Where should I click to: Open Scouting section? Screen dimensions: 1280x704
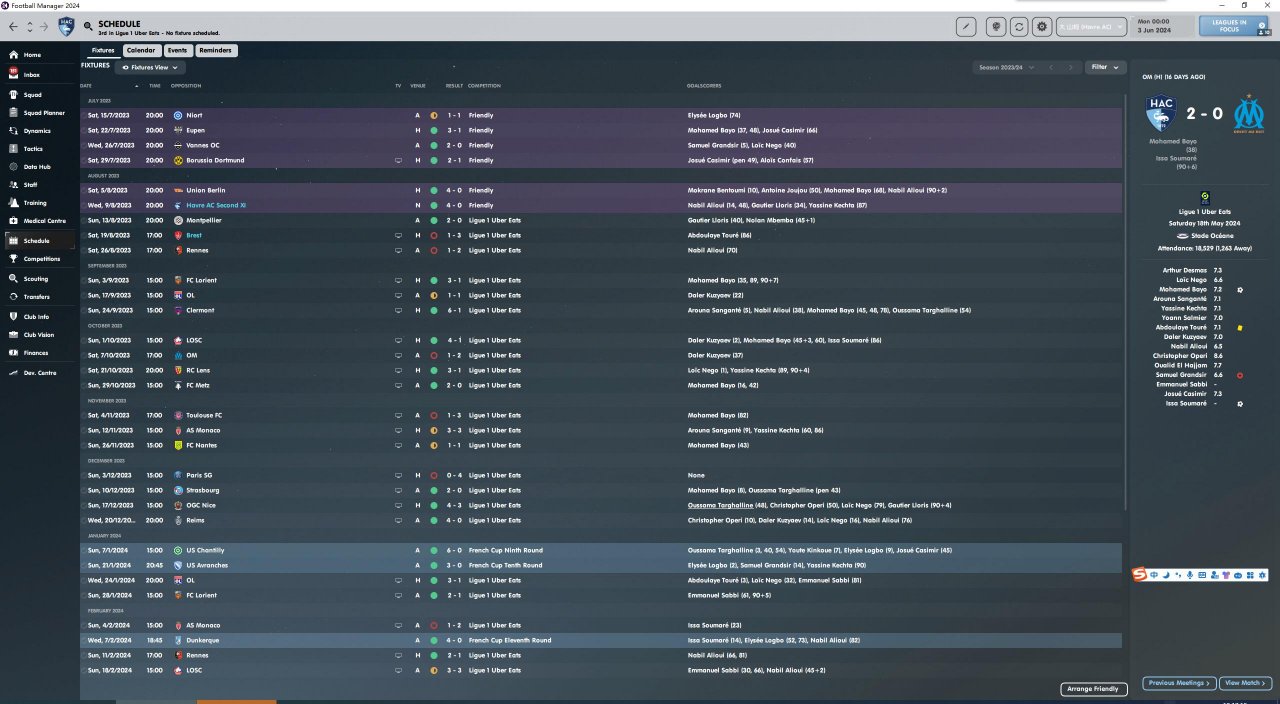click(40, 279)
